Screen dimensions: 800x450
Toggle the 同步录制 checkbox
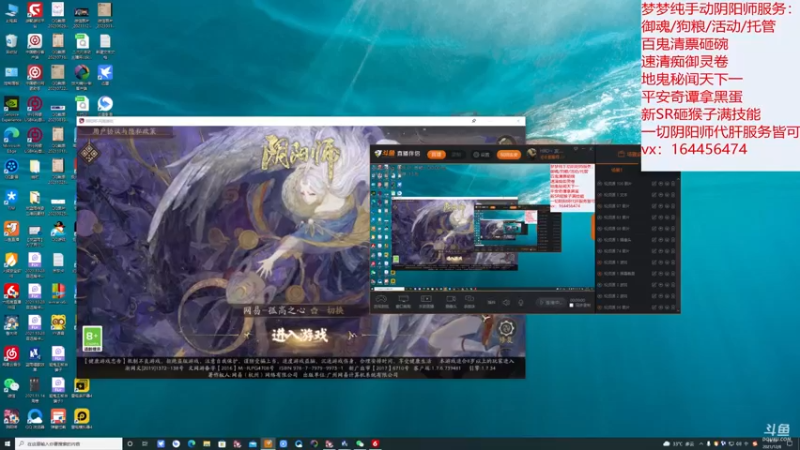(x=571, y=306)
